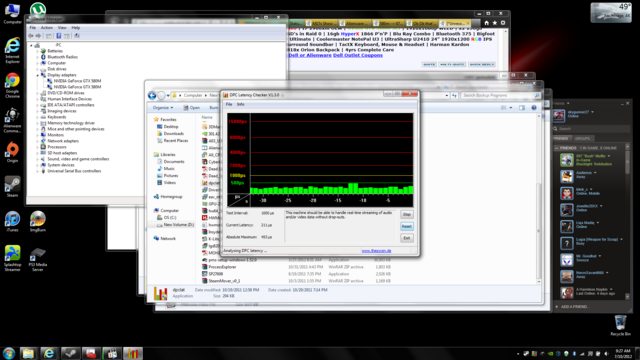Expand the Network adapters node
This screenshot has height=360, width=640.
pos(38,141)
